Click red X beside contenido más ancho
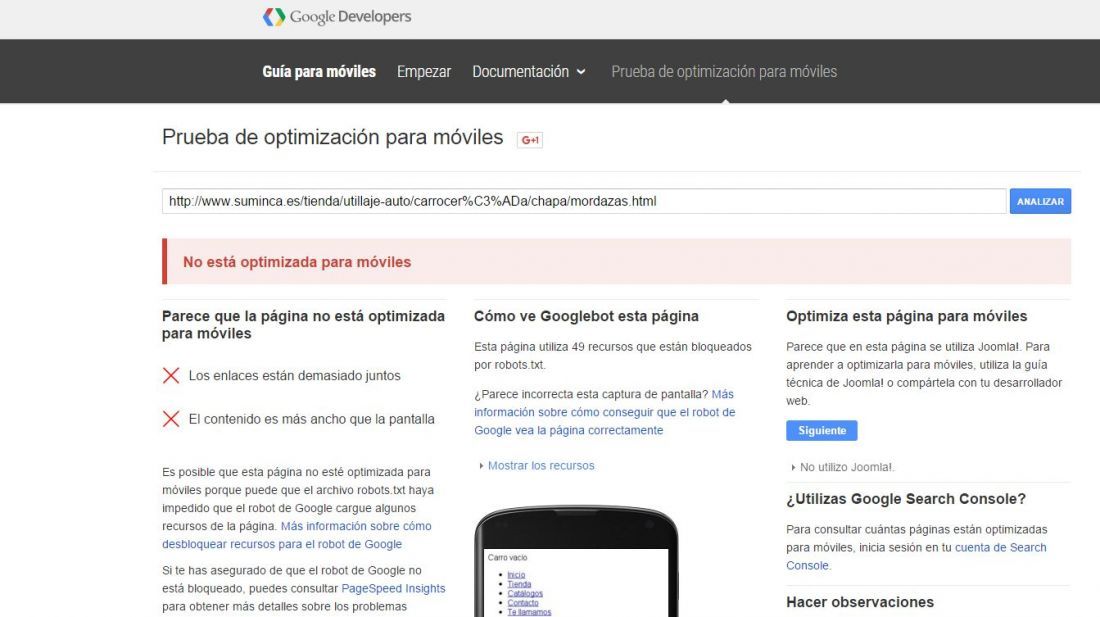Screen dimensions: 1100x617 170,419
